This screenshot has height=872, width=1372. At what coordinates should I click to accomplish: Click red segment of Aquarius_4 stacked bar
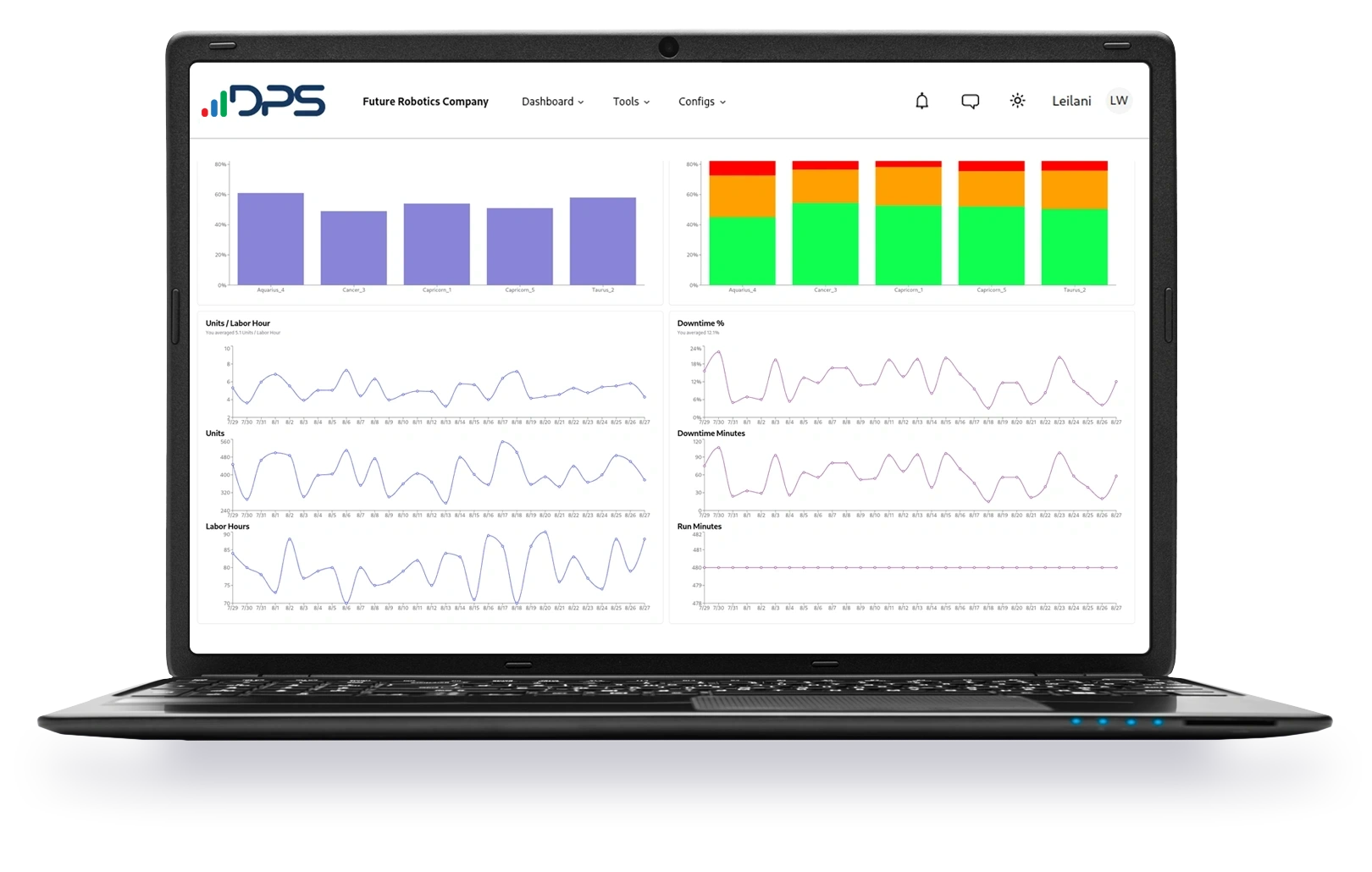tap(742, 168)
